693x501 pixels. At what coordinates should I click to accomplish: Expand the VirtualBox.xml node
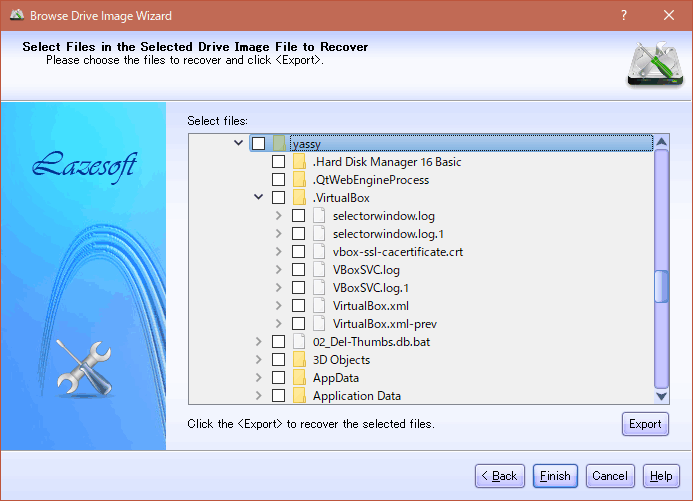(x=278, y=305)
